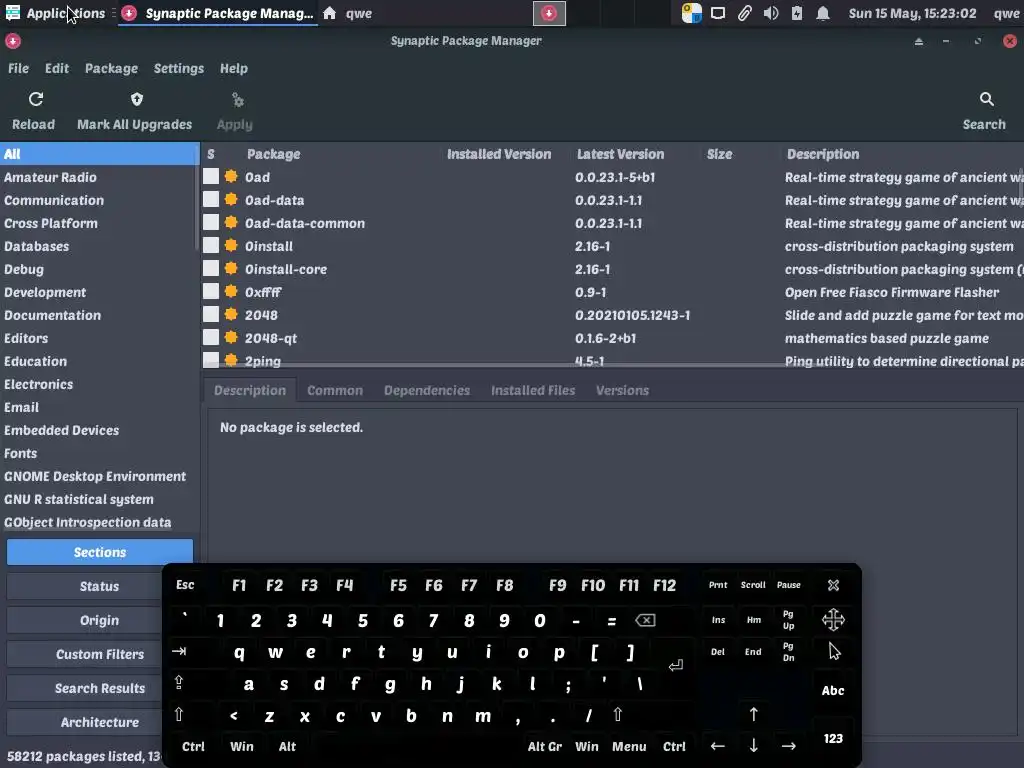The width and height of the screenshot is (1024, 768).
Task: Toggle the status checkbox for 0install-core
Action: pyautogui.click(x=211, y=268)
